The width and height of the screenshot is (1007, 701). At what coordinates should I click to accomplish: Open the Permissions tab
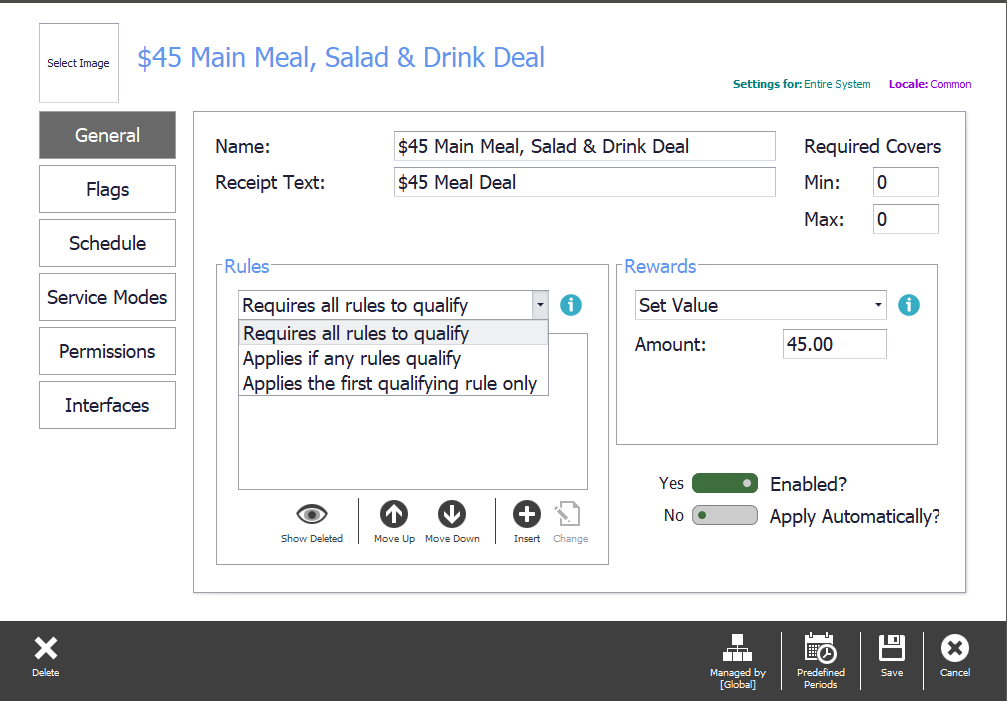(x=107, y=351)
